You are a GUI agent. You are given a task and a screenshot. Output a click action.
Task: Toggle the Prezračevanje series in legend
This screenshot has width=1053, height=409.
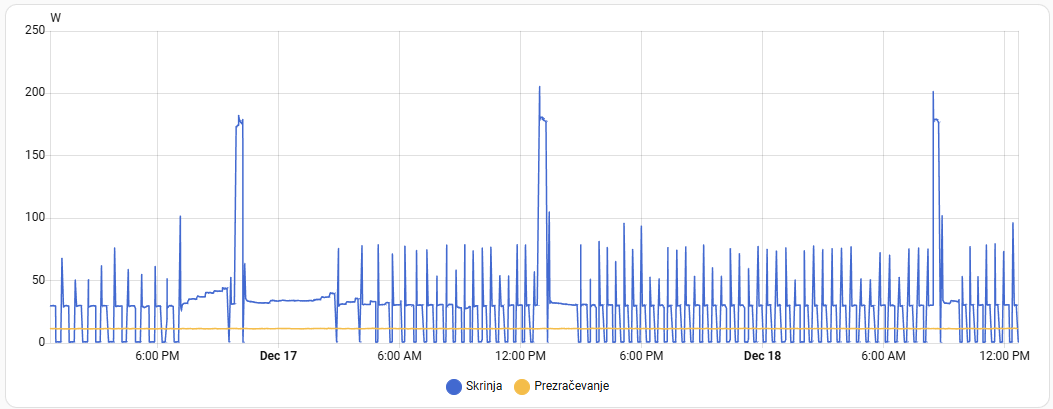(561, 386)
